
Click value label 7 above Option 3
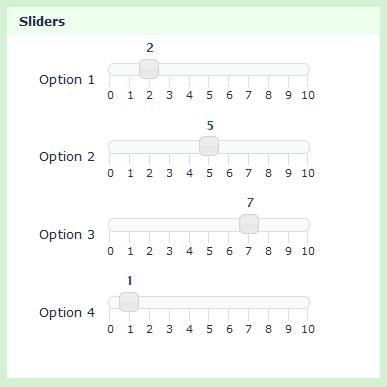coord(250,203)
